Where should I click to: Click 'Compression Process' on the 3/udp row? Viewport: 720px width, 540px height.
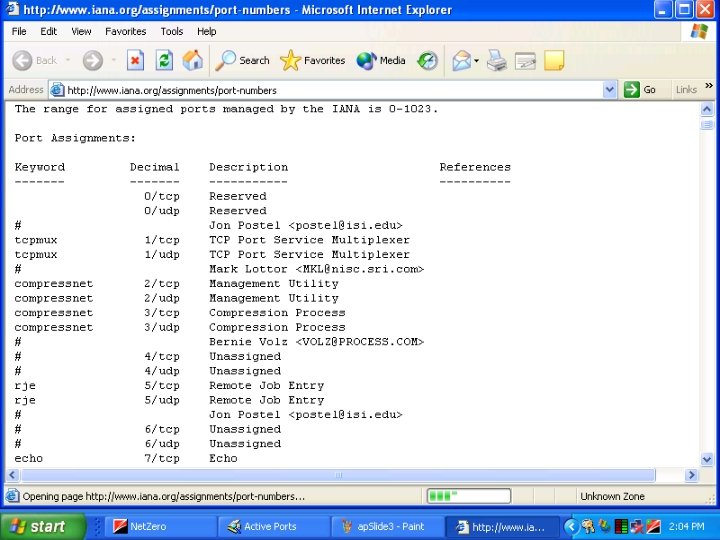277,327
